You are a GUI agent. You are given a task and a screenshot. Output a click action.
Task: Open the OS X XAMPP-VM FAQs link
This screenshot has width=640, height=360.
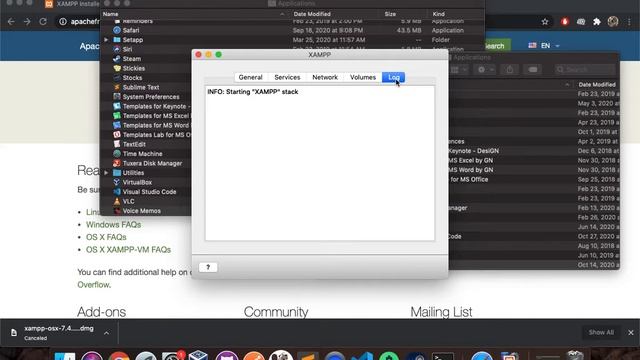coord(128,249)
